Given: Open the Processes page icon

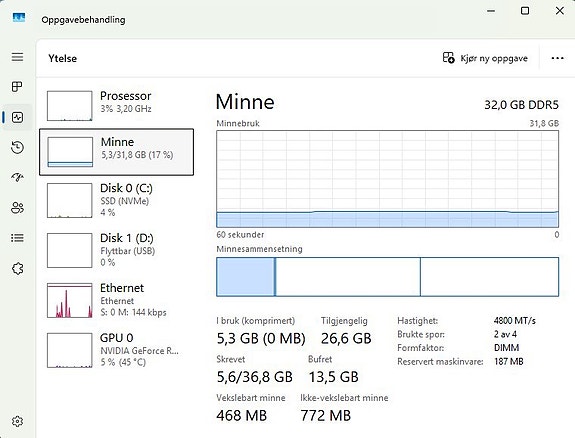Looking at the screenshot, I should pyautogui.click(x=17, y=87).
